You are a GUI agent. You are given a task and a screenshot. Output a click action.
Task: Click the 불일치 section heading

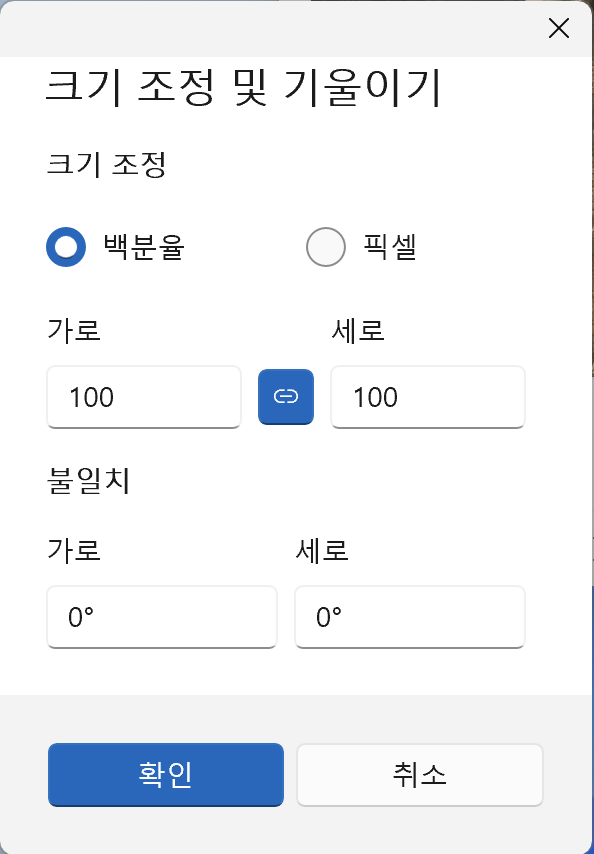coord(89,481)
